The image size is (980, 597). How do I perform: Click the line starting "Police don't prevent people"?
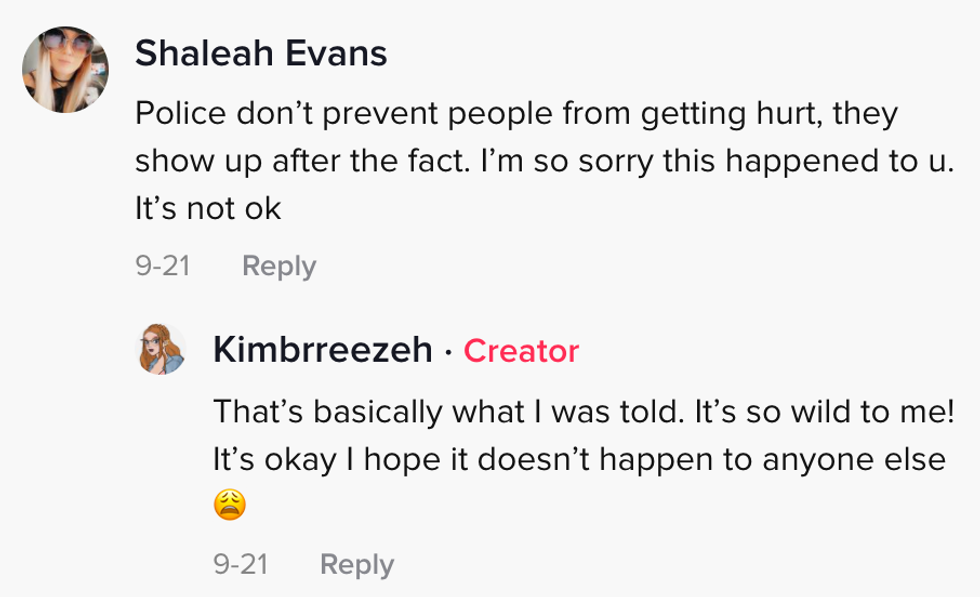[x=516, y=115]
